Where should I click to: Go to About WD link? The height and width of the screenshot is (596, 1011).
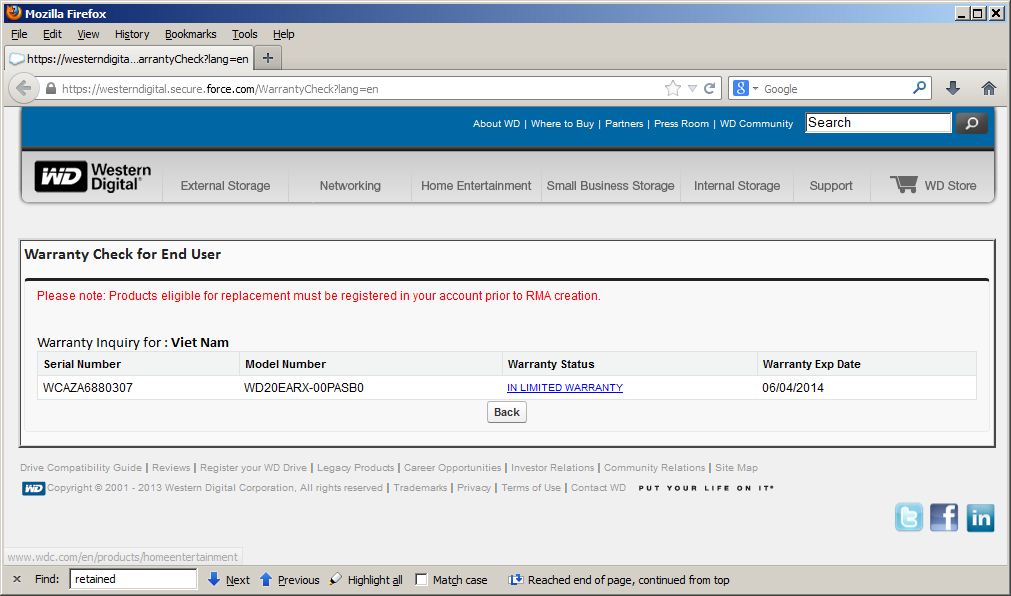tap(496, 123)
